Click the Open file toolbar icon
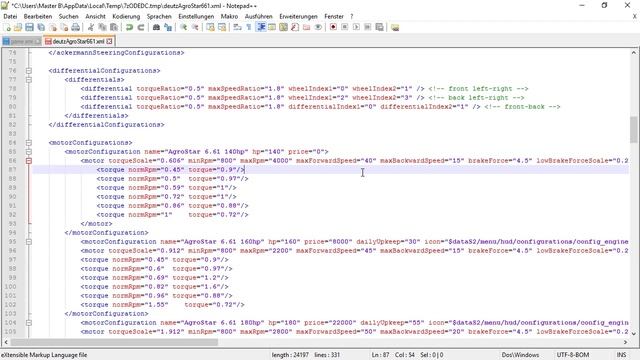 18,27
